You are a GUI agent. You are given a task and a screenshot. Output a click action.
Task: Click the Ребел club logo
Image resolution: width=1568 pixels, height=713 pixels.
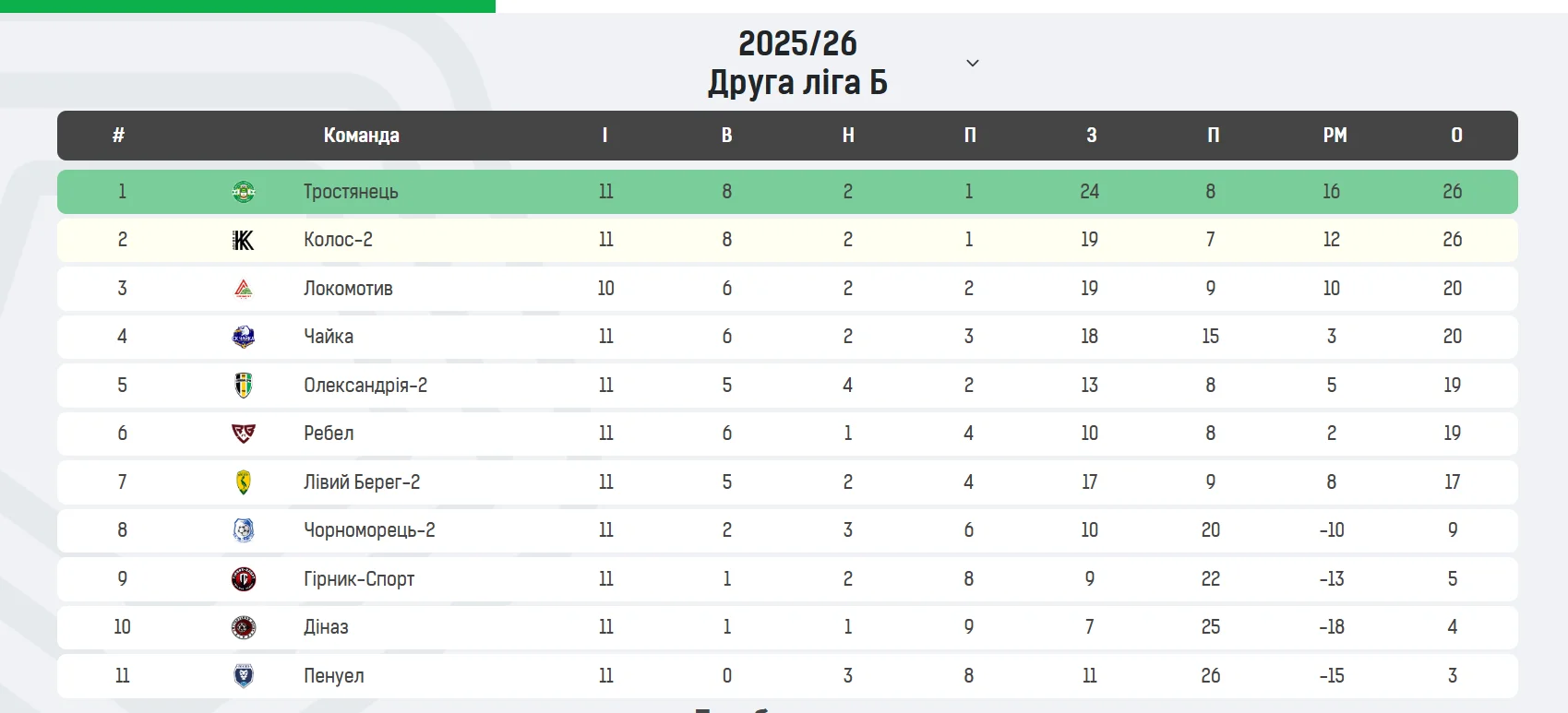coord(244,434)
